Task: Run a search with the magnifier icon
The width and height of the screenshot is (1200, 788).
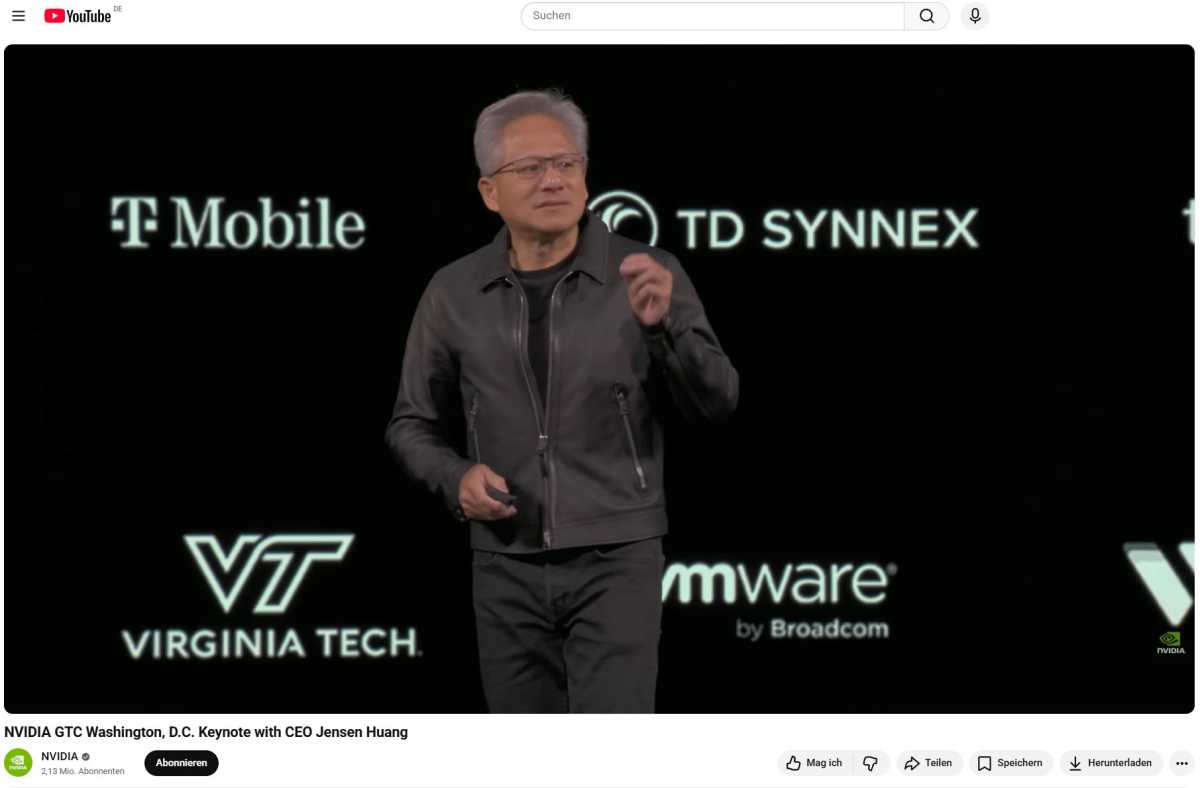Action: 926,16
